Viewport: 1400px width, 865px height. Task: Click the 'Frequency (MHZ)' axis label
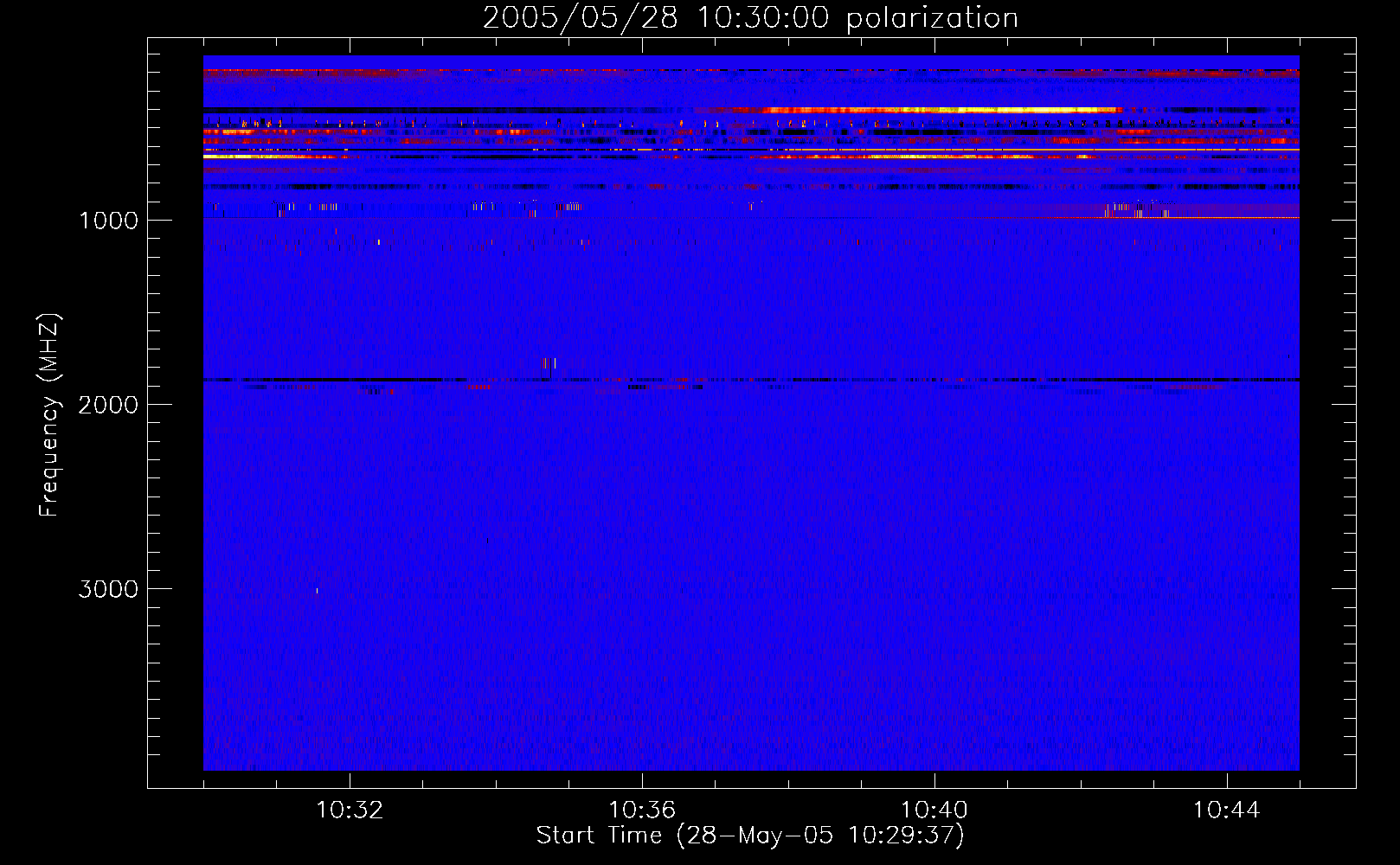click(x=49, y=415)
